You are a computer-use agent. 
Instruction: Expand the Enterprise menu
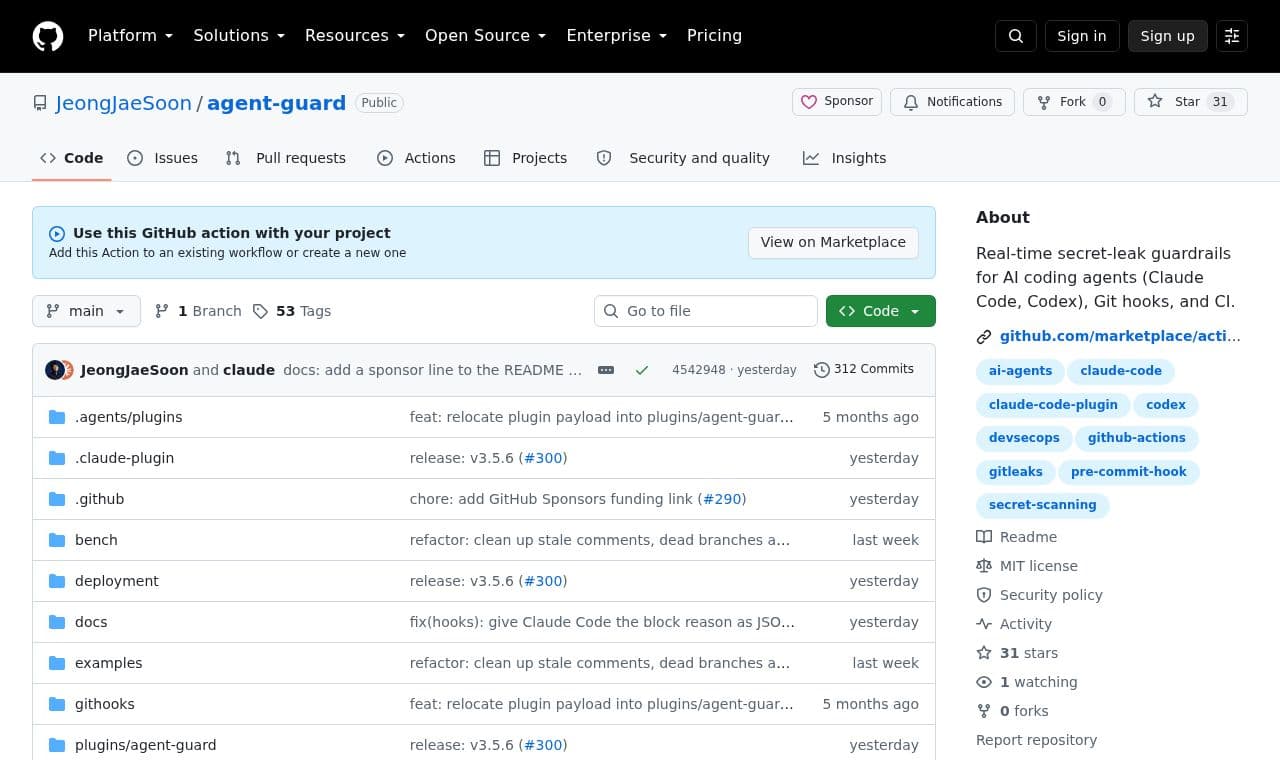pos(617,36)
